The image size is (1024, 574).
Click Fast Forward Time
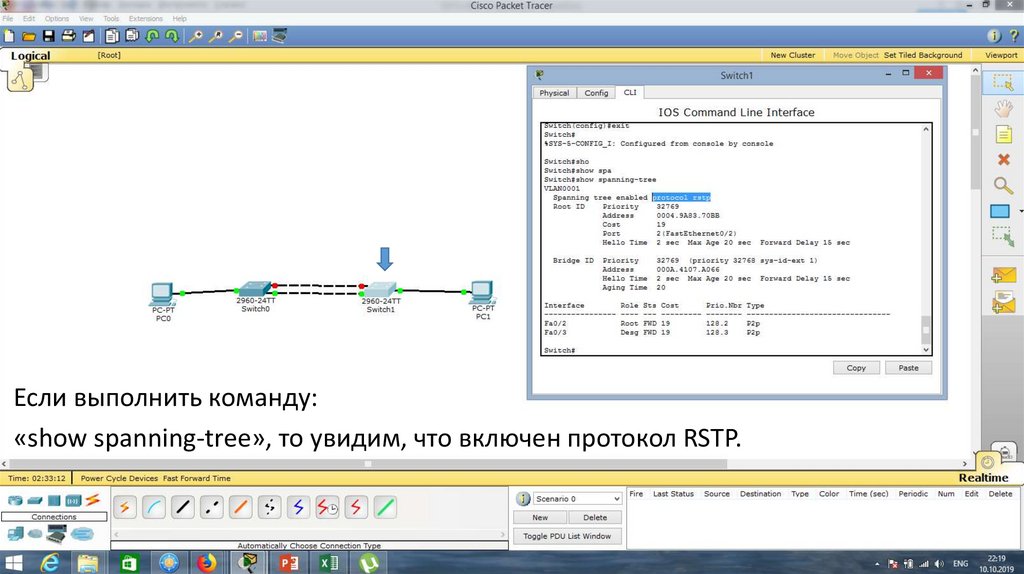coord(197,478)
